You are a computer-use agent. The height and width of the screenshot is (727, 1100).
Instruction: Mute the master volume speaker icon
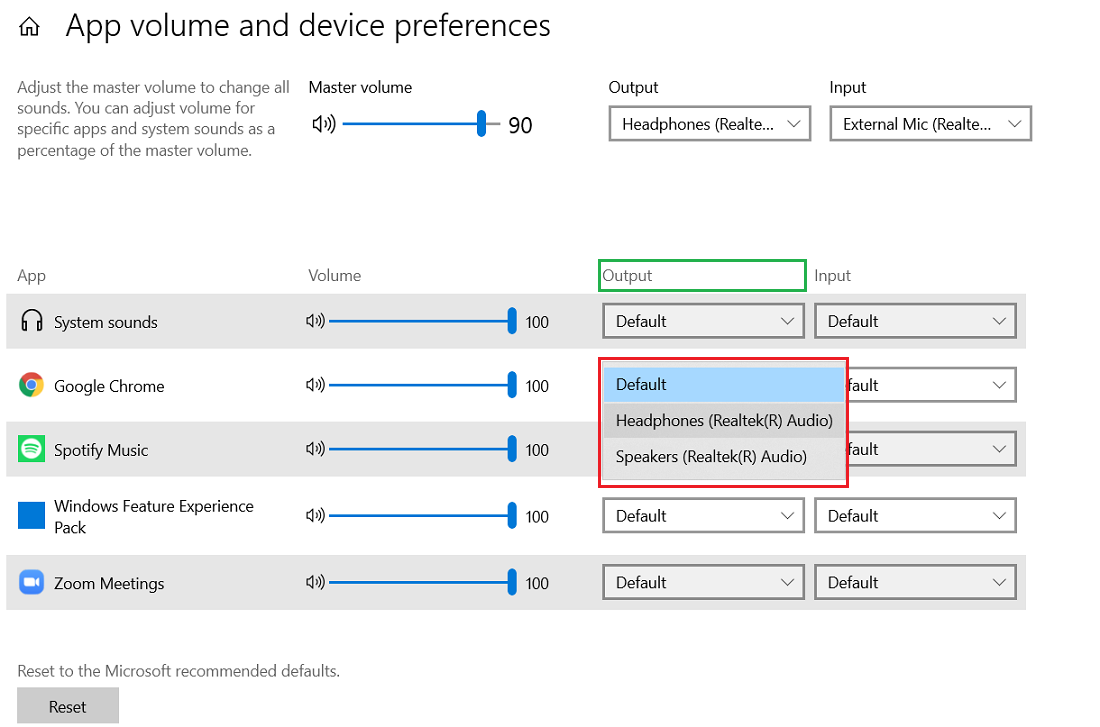click(x=323, y=125)
